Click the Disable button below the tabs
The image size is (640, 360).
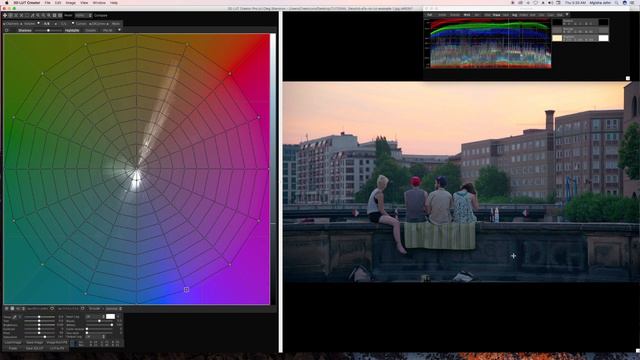tap(91, 30)
